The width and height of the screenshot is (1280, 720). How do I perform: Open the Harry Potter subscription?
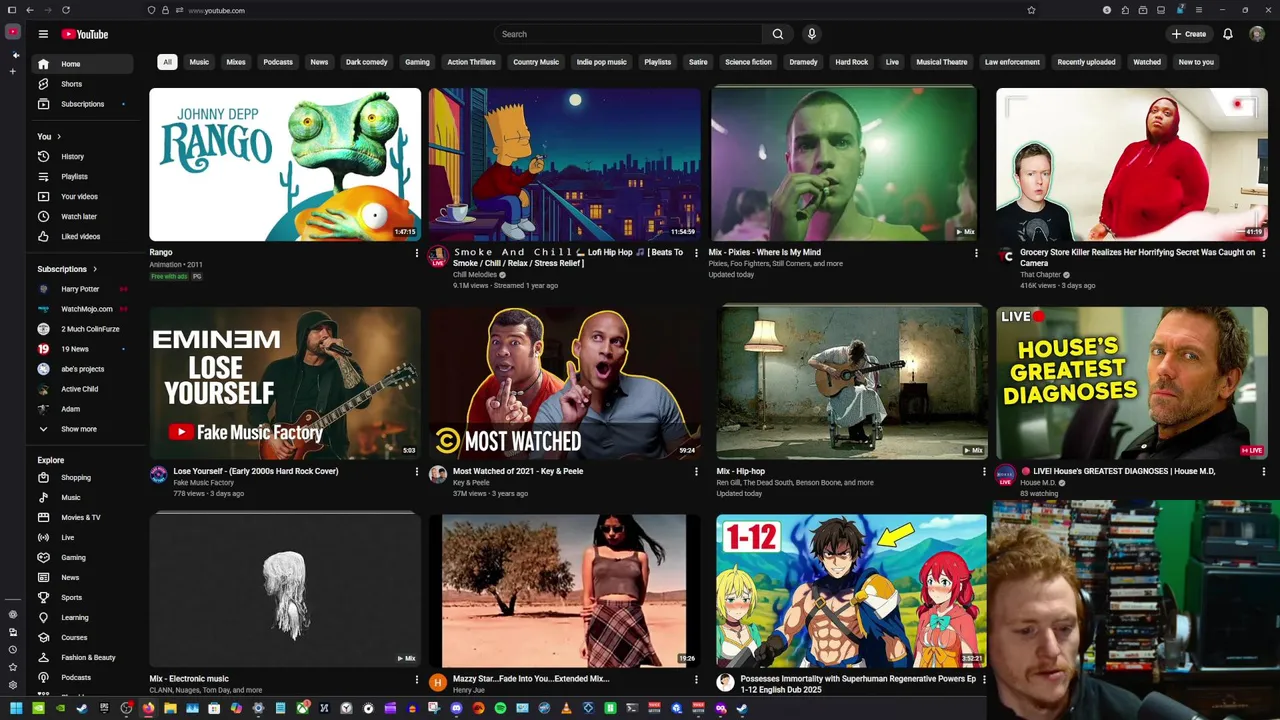[80, 289]
